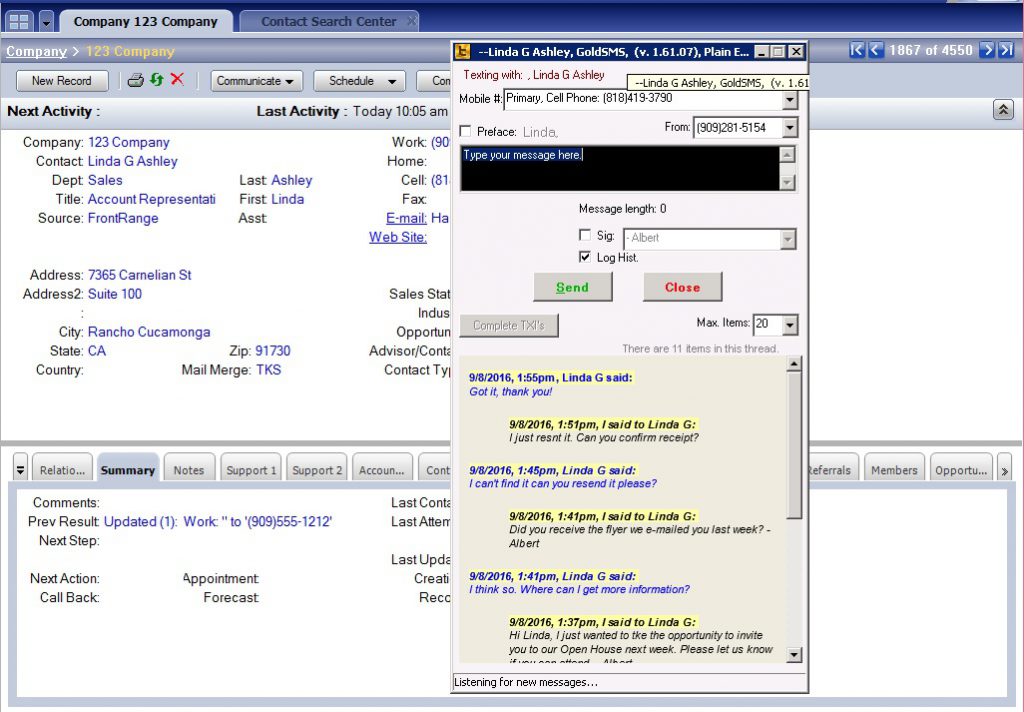Image resolution: width=1024 pixels, height=712 pixels.
Task: Enable the Preface checkbox
Action: click(466, 132)
